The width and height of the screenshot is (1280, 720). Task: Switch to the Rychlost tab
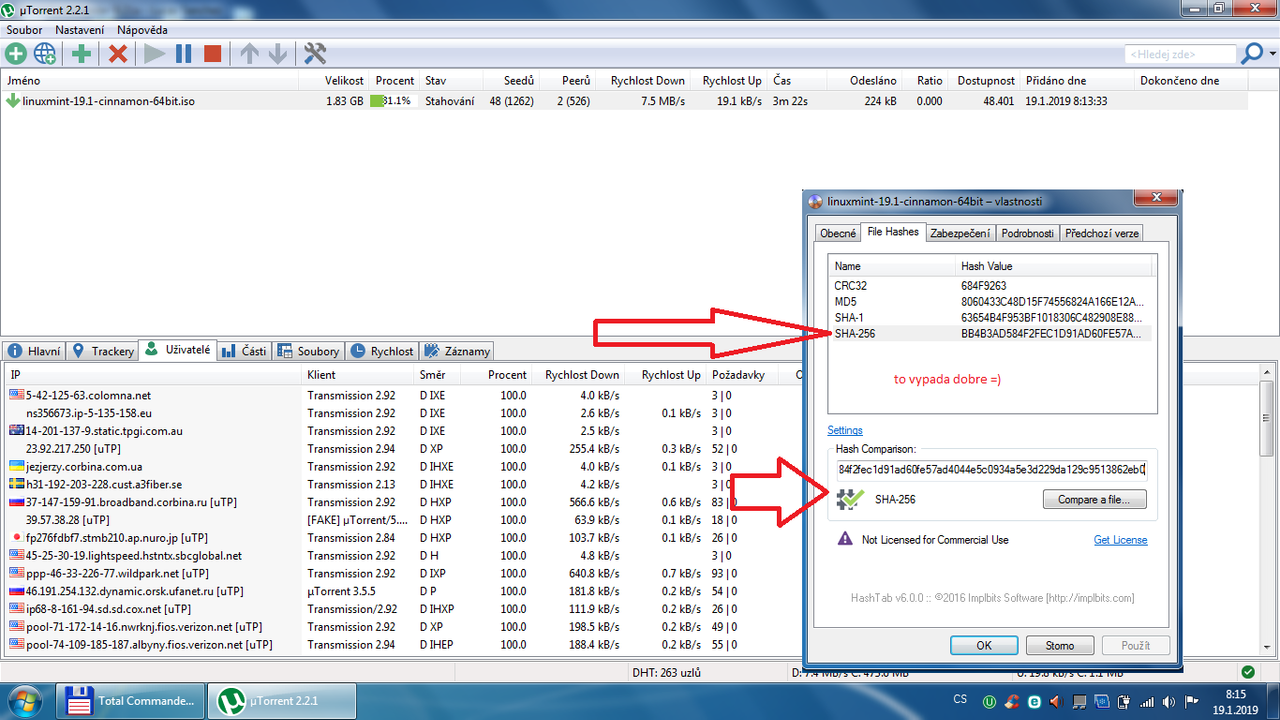pyautogui.click(x=382, y=351)
